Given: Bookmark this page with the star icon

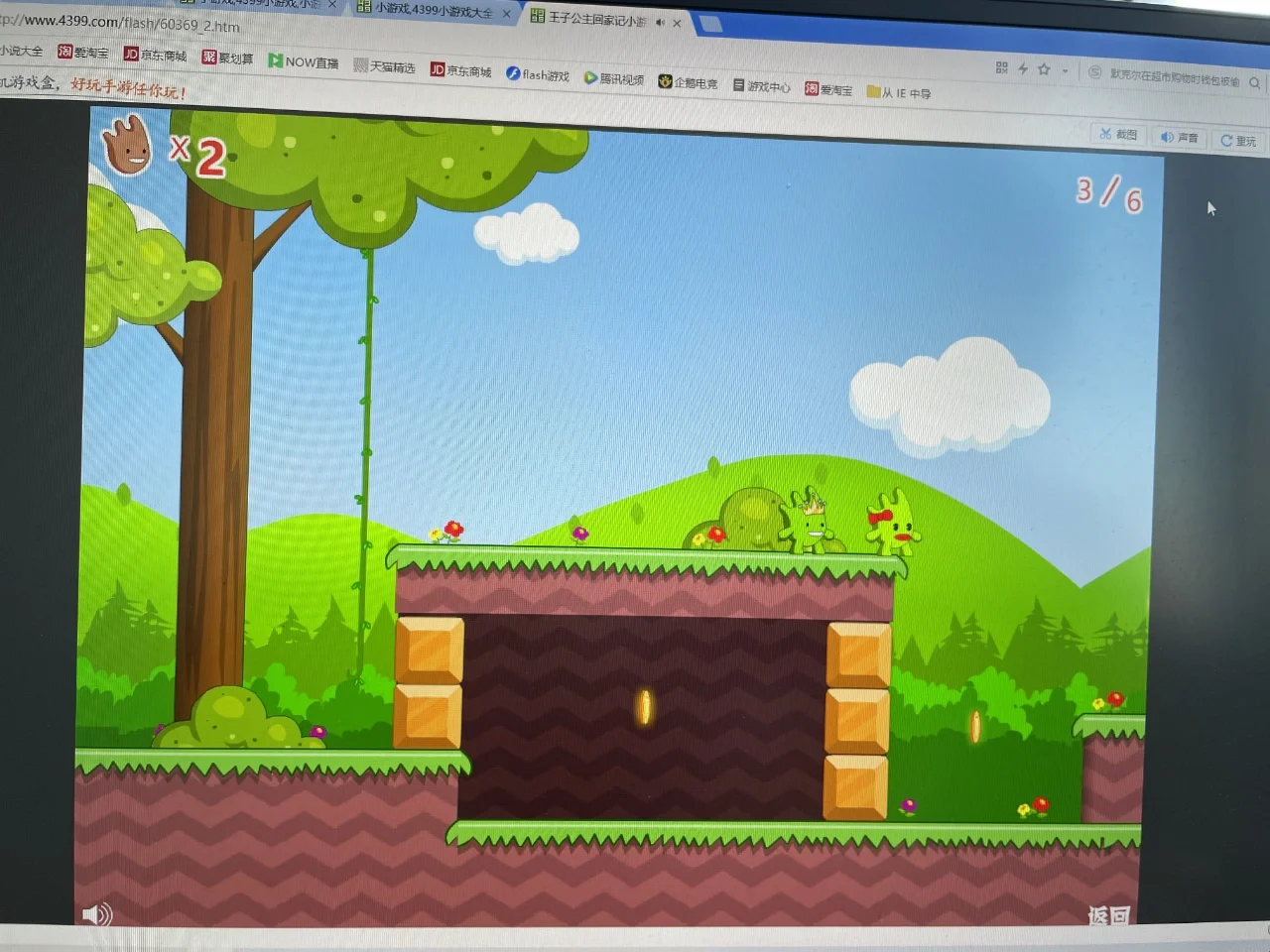Looking at the screenshot, I should coord(1044,69).
